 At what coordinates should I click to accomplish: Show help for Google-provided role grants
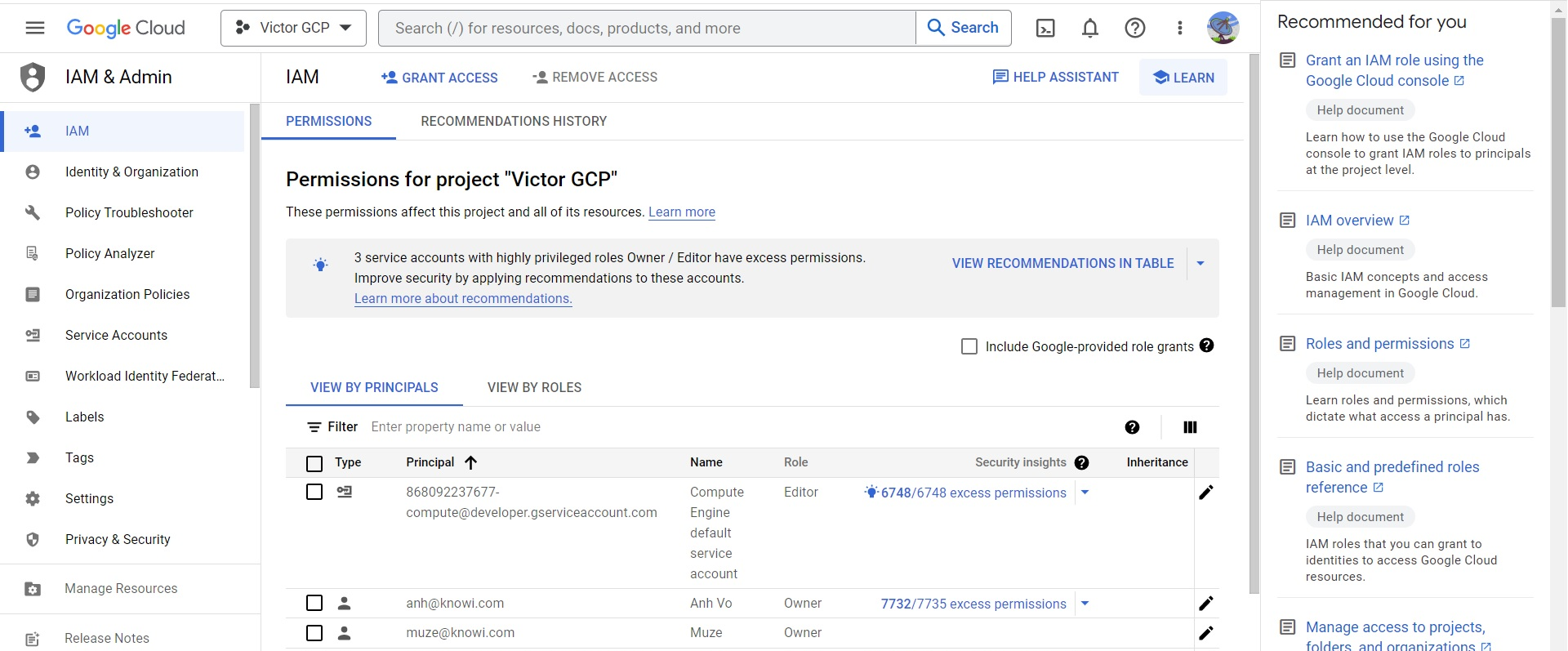(1207, 346)
